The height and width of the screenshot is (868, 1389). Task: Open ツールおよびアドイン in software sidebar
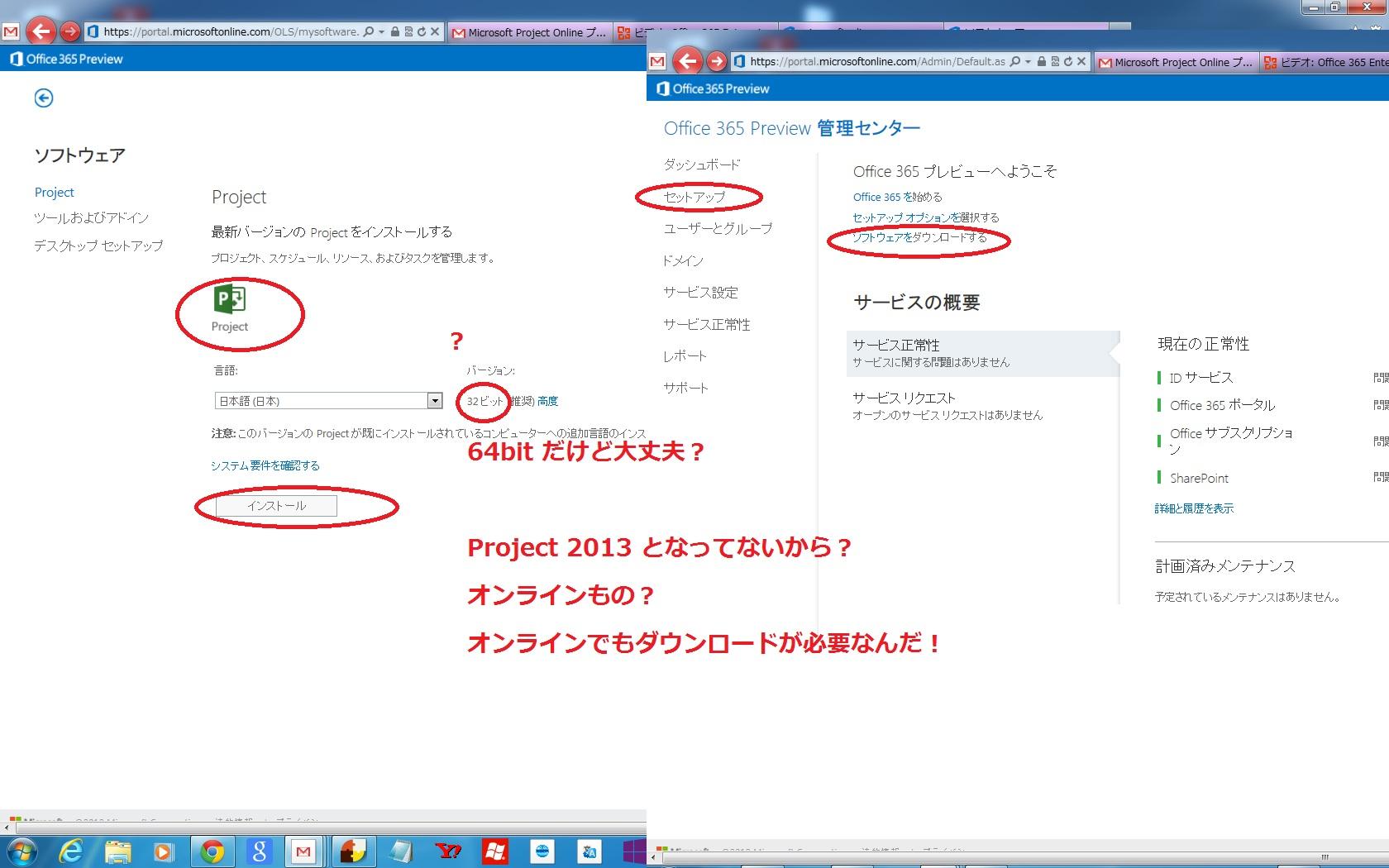[92, 217]
